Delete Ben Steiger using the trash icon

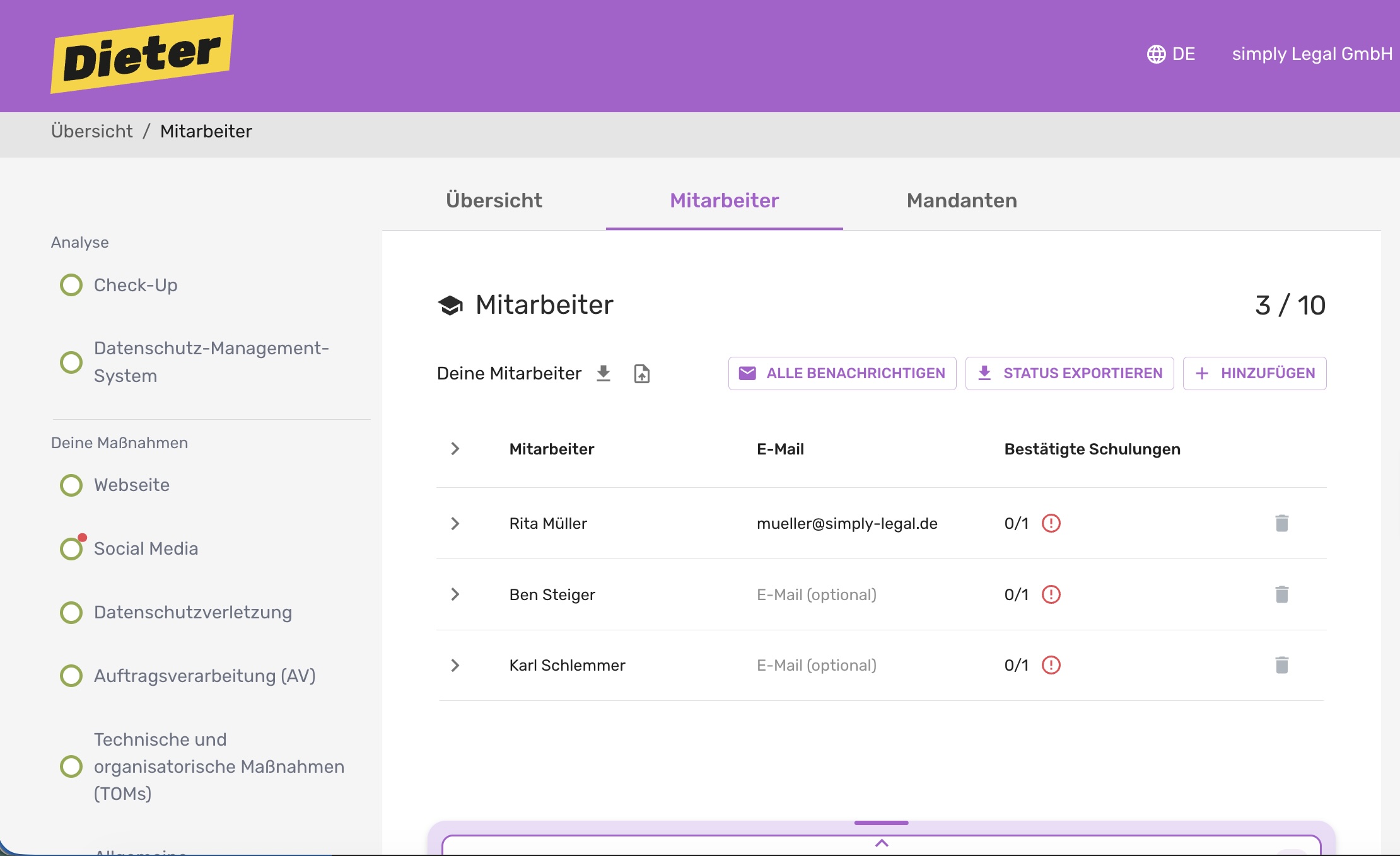(x=1281, y=594)
